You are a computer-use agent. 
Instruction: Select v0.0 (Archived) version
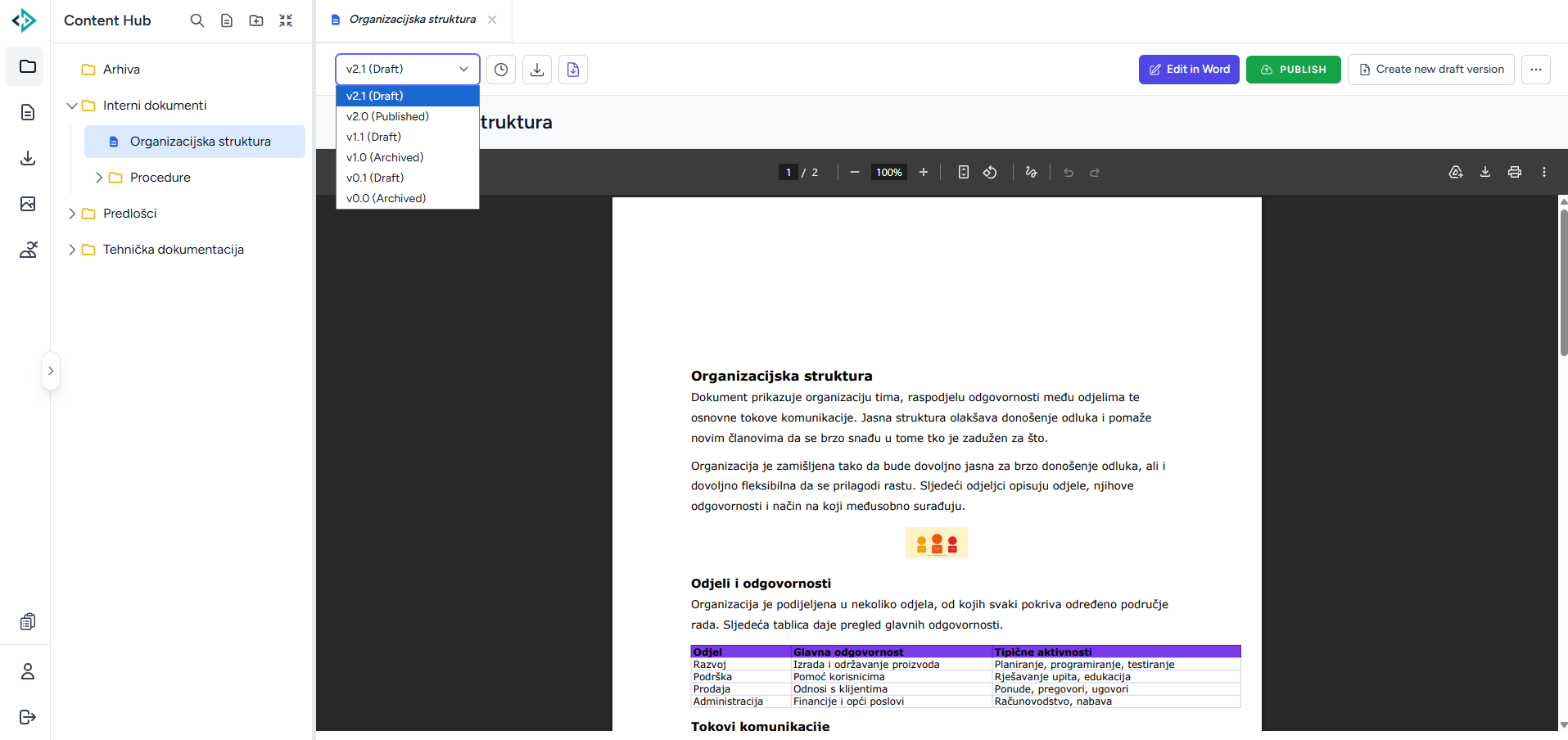click(x=408, y=198)
